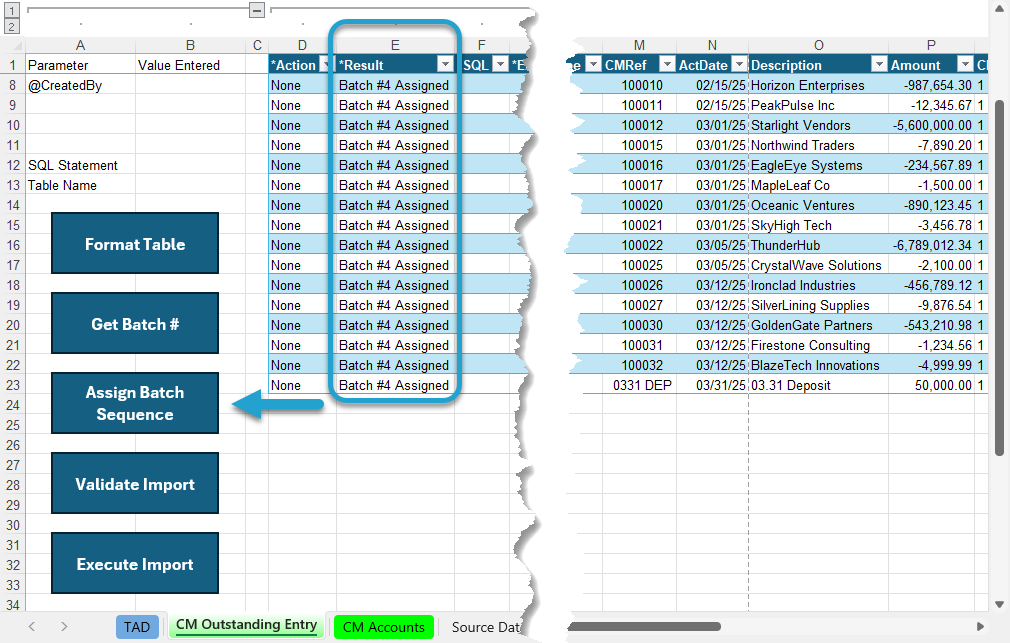
Task: Select outline level 2 button
Action: pyautogui.click(x=12, y=26)
